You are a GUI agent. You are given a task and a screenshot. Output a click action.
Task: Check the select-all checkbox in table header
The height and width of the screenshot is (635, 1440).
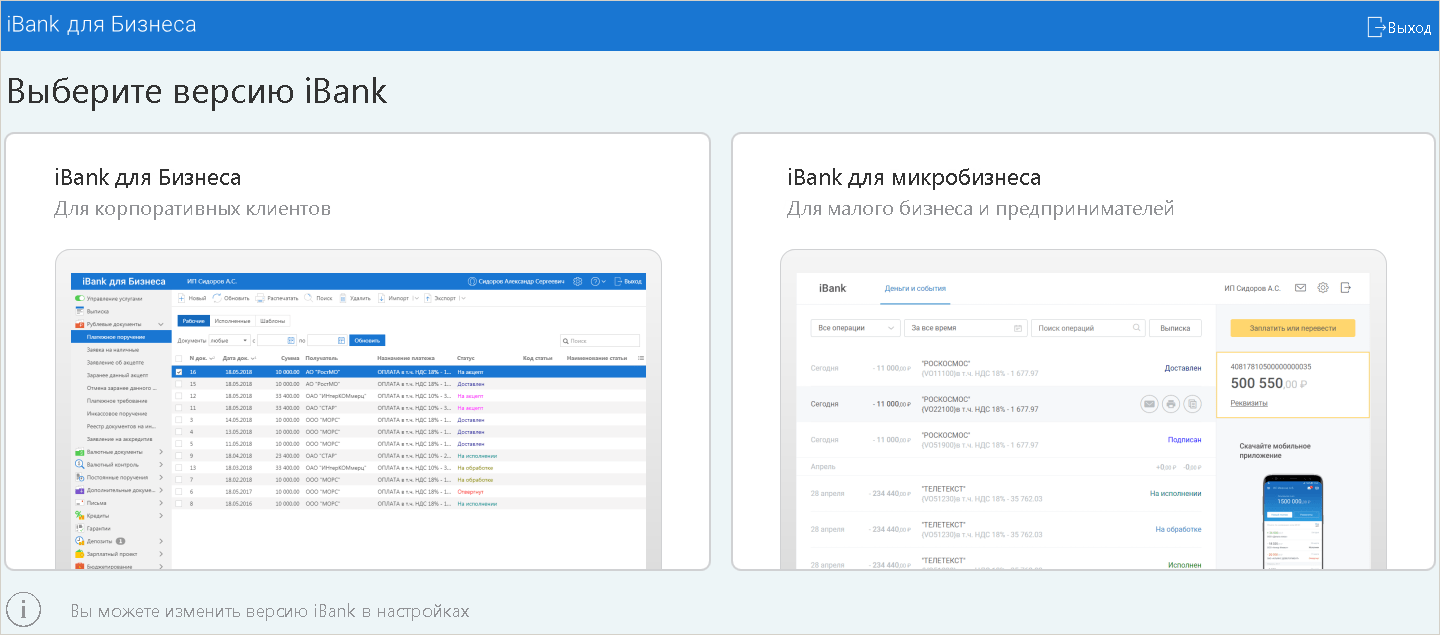(x=179, y=358)
